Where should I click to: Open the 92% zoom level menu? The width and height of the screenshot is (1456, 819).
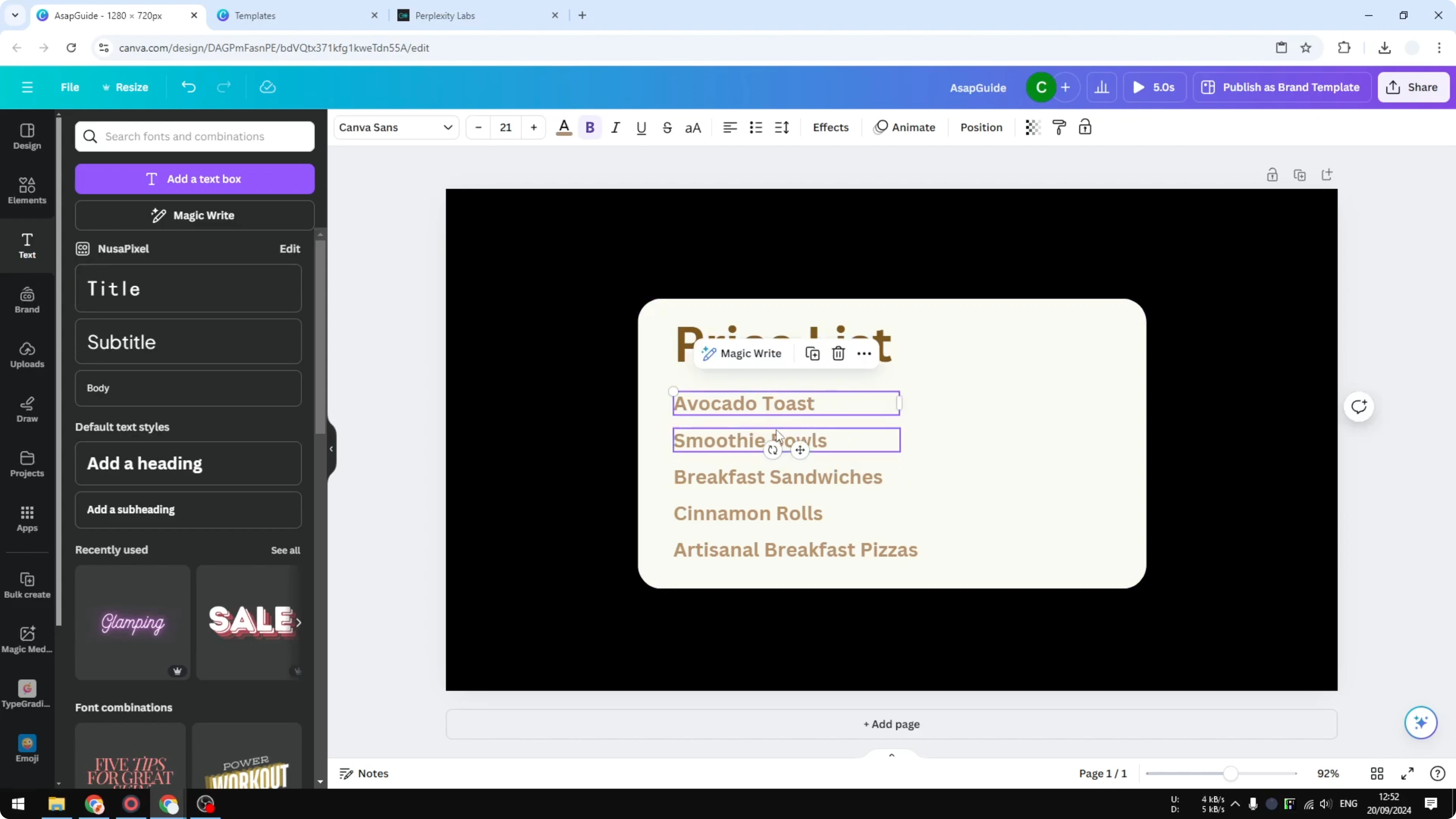[x=1328, y=774]
